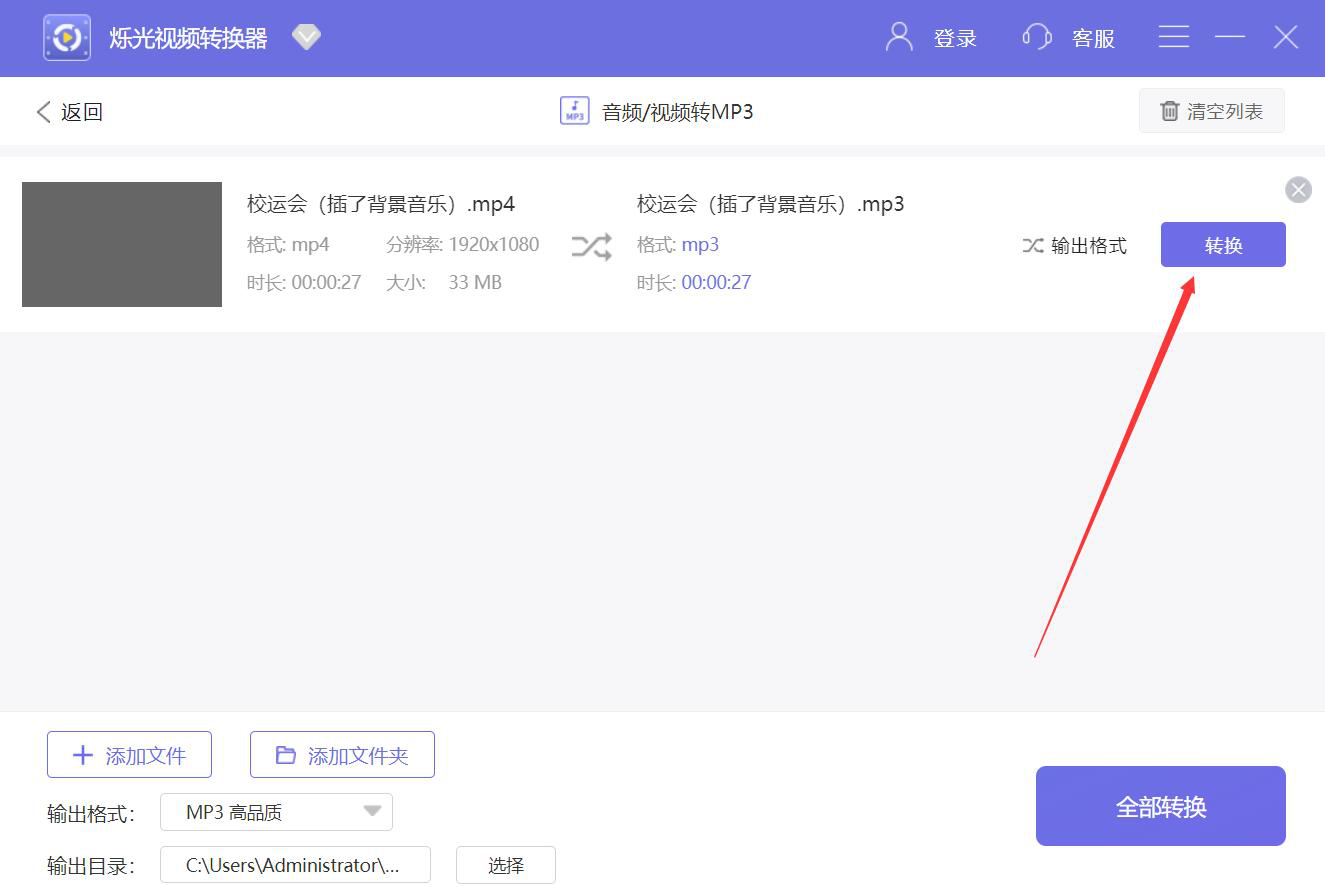Remove file with gray X circle
Screen dimensions: 1325x887
(x=1298, y=189)
